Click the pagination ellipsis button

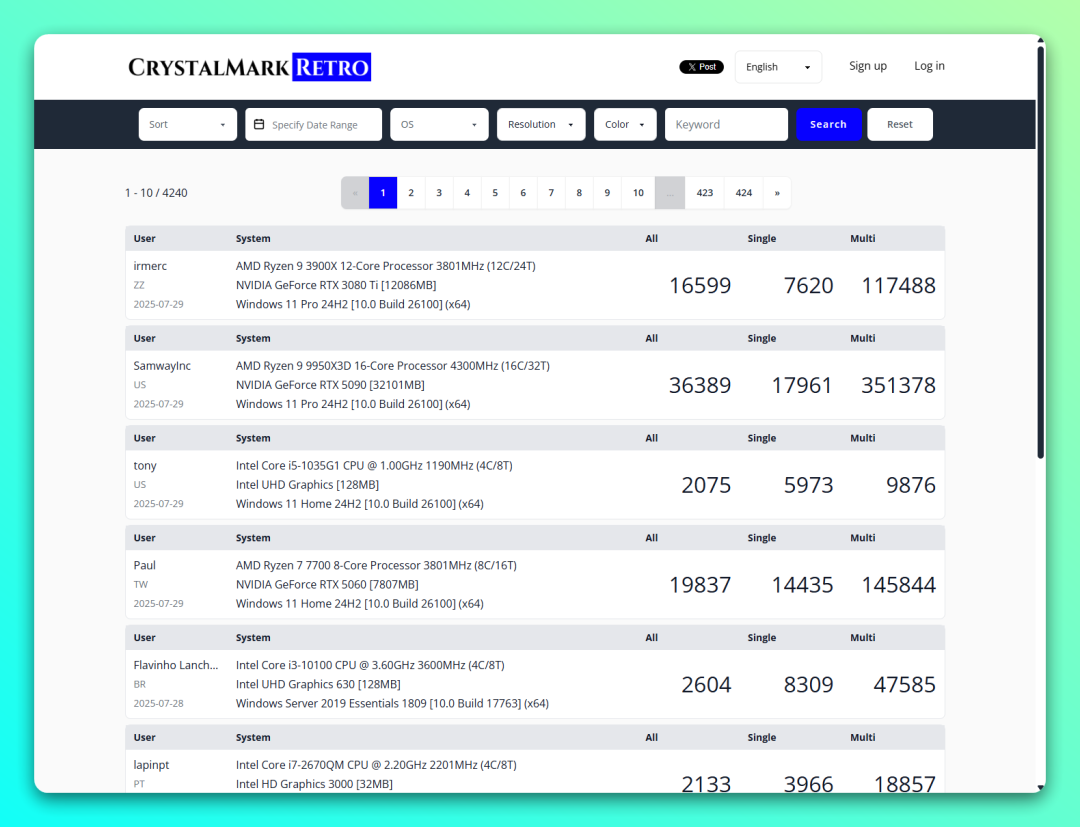[670, 193]
